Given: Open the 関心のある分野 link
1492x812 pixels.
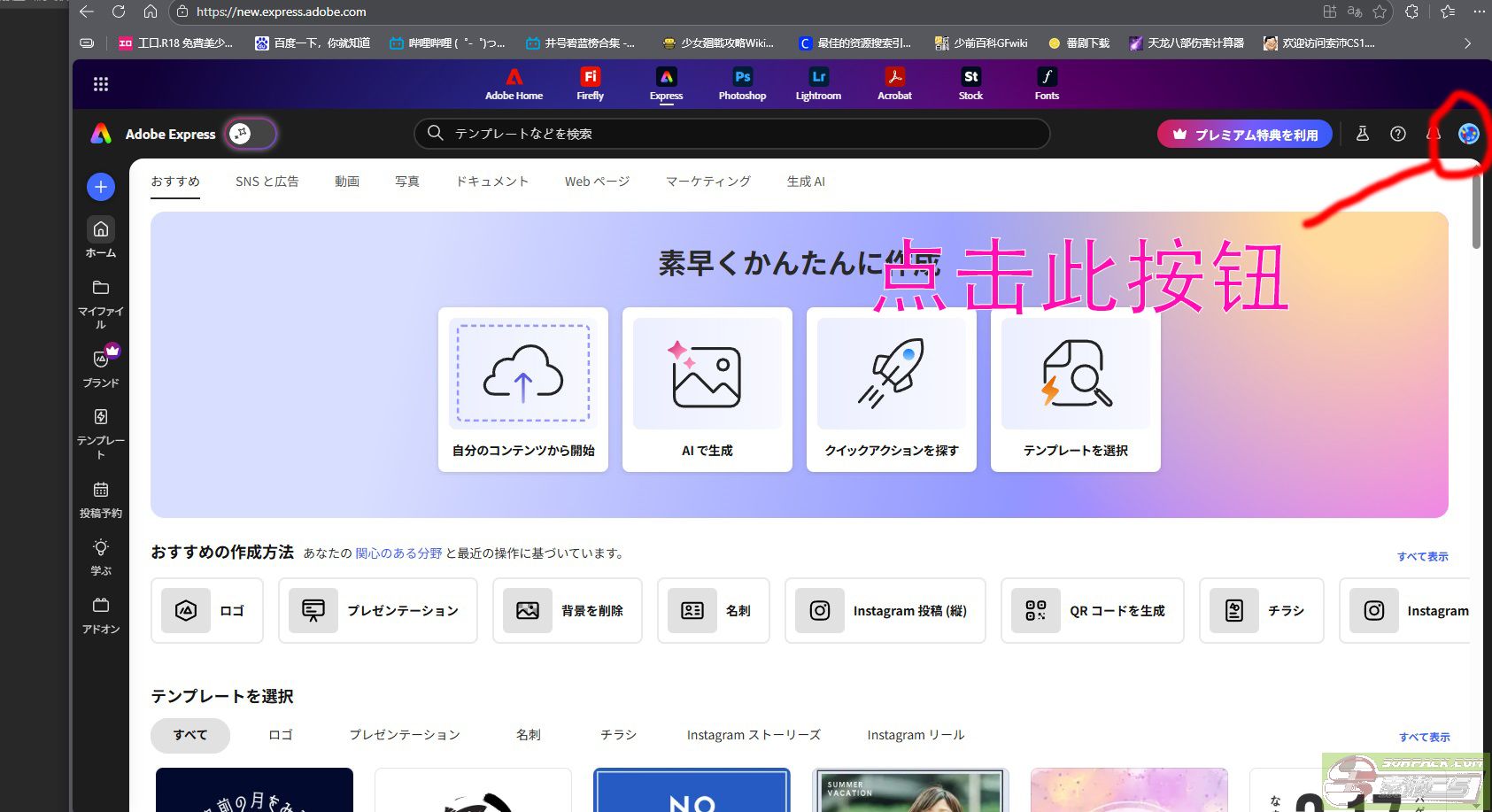Looking at the screenshot, I should pyautogui.click(x=398, y=553).
